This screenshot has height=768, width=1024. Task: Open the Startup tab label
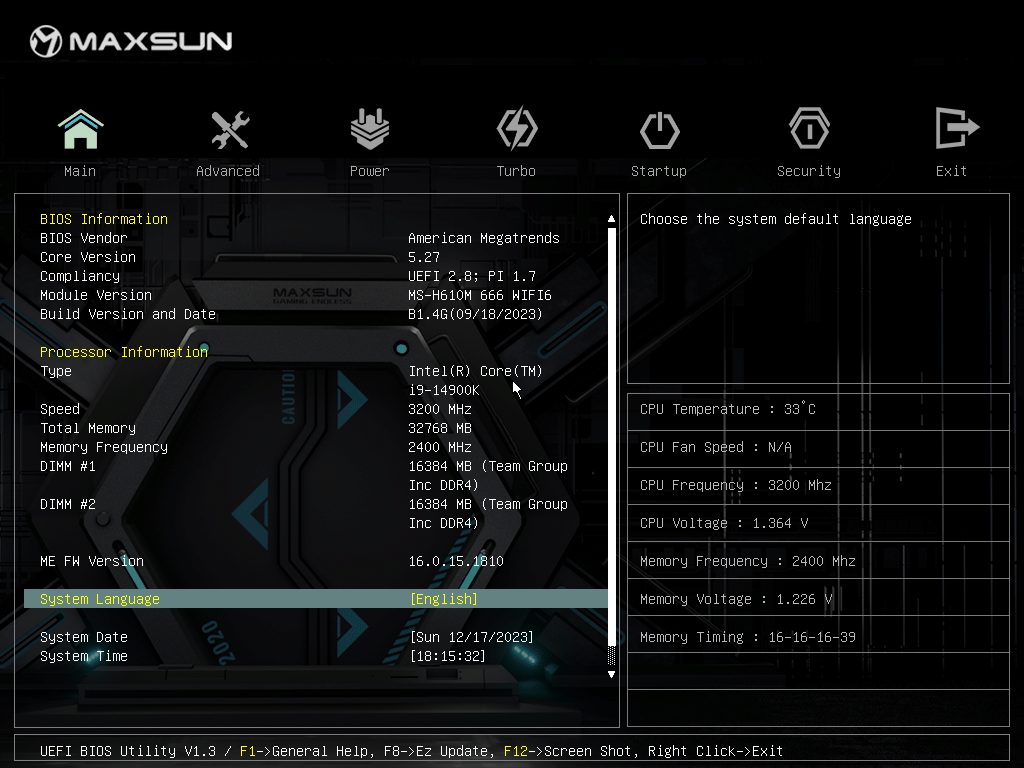(659, 171)
